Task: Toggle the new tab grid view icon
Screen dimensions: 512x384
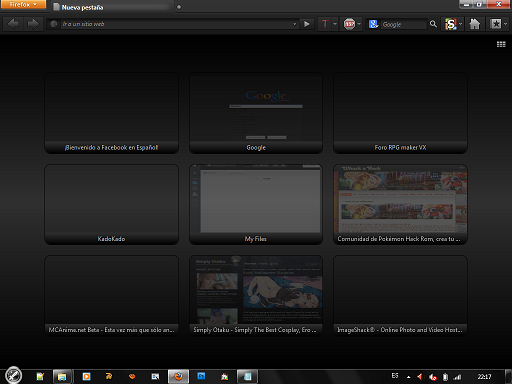Action: click(x=501, y=44)
